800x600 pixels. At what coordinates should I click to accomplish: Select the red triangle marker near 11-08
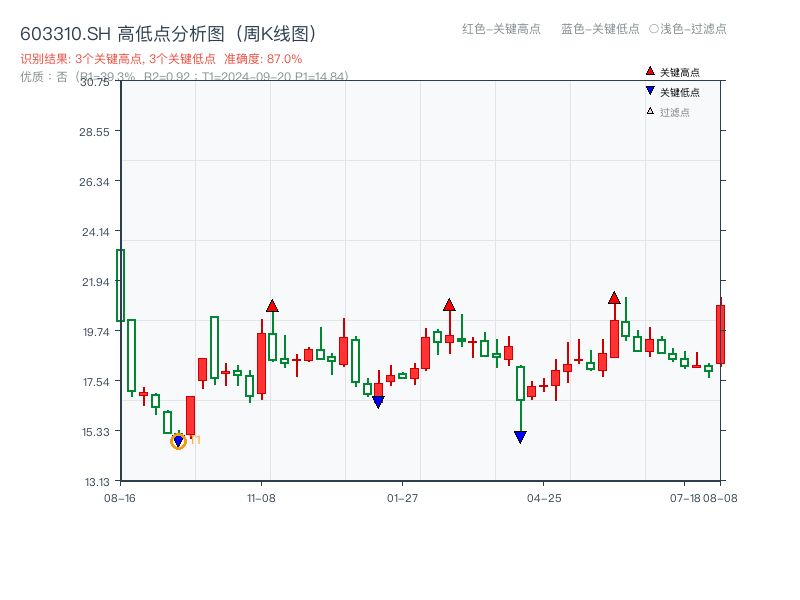coord(270,307)
